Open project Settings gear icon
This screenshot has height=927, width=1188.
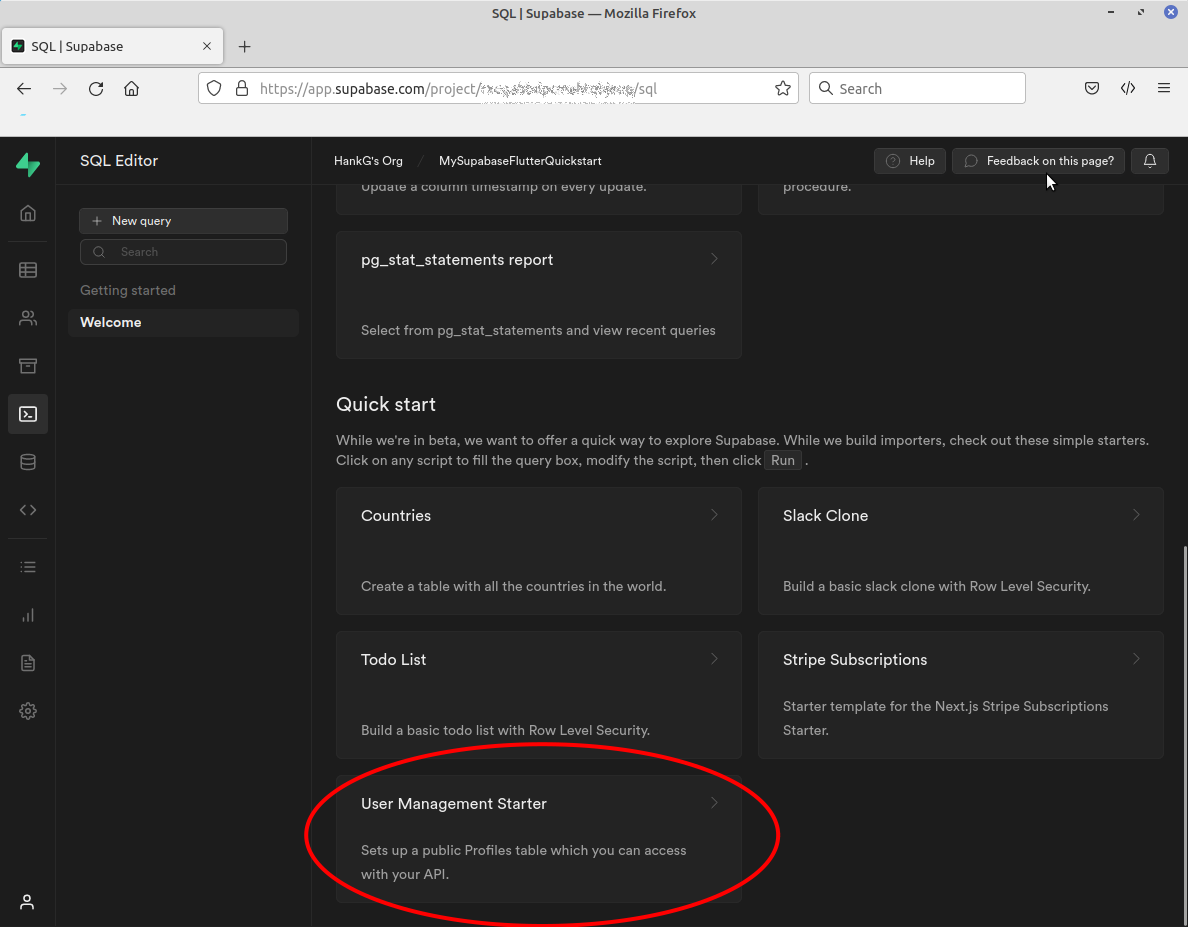pos(28,711)
